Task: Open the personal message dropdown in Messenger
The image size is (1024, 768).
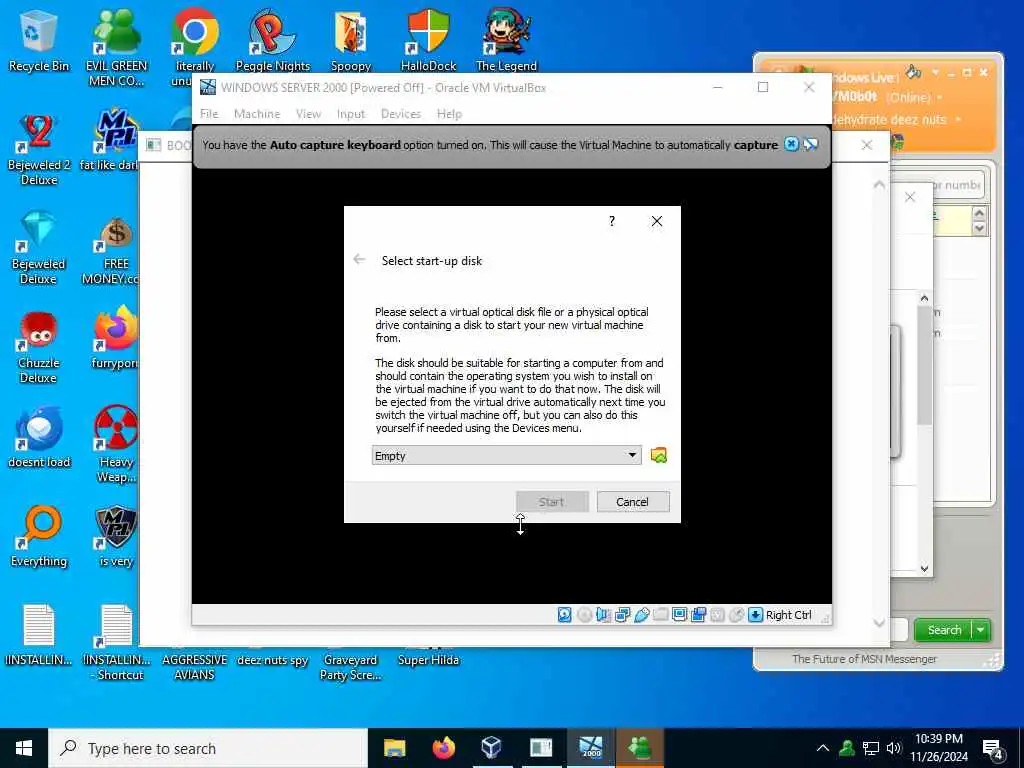Action: 958,120
